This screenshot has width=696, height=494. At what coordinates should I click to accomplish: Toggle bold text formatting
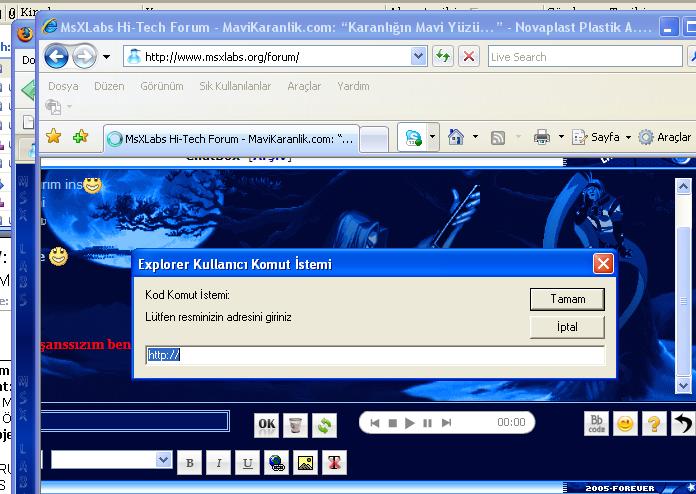coord(189,462)
